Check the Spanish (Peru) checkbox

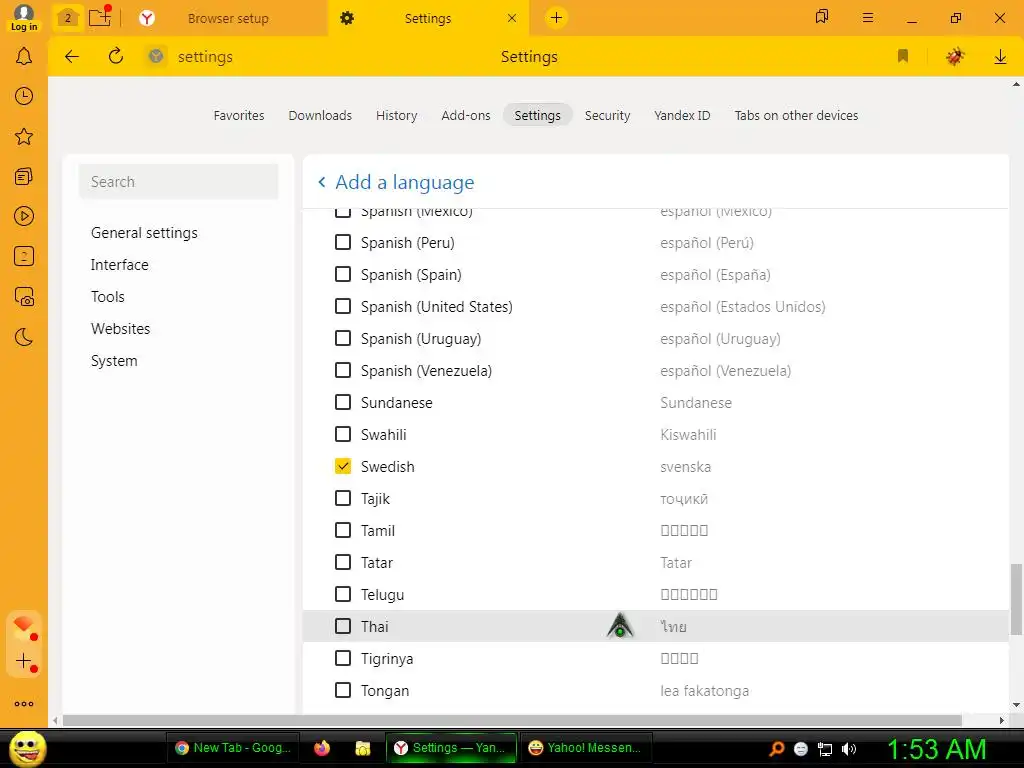click(343, 242)
